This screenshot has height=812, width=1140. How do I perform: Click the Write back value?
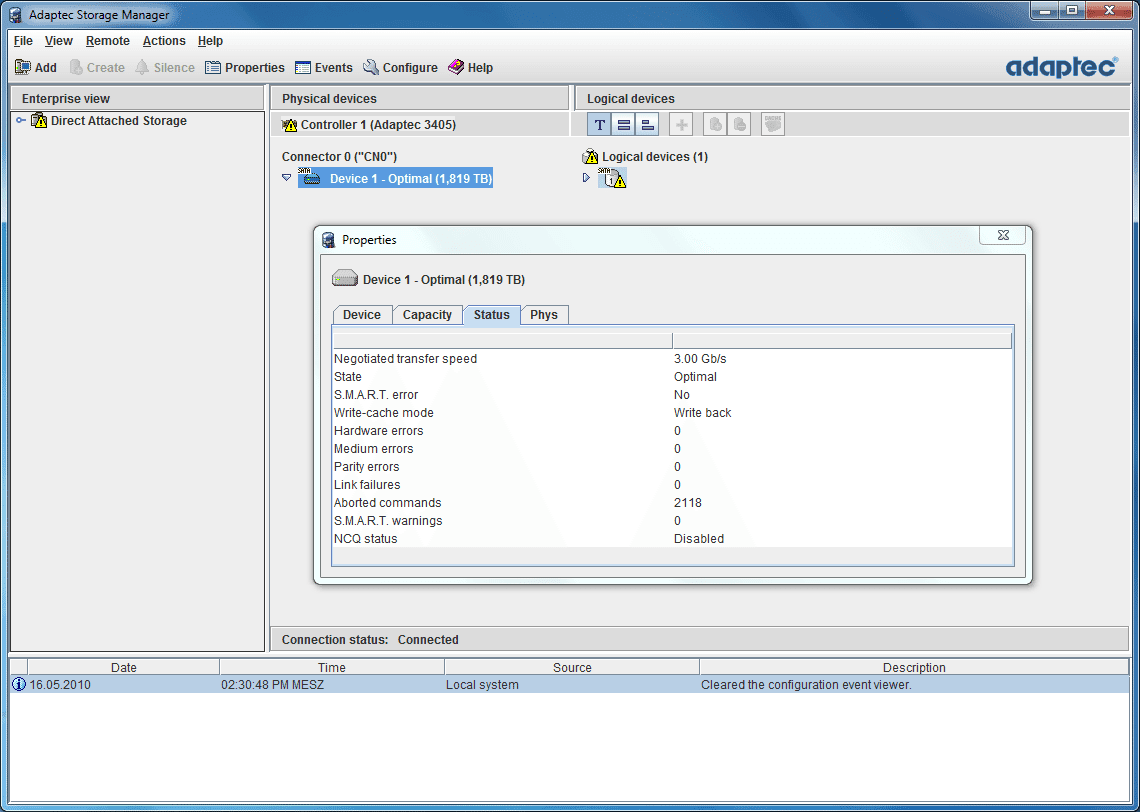(x=702, y=413)
